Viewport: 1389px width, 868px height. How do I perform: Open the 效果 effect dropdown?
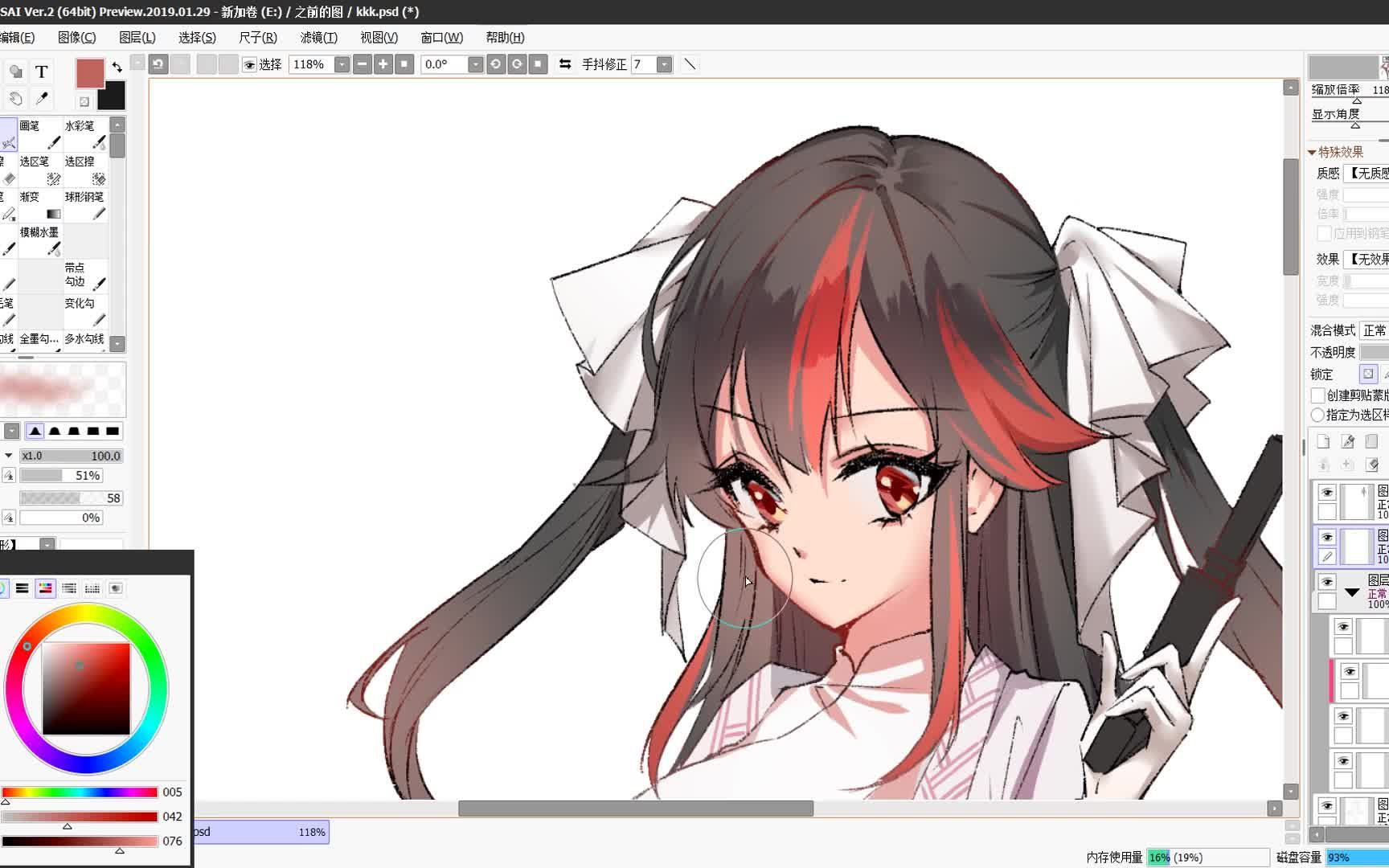(x=1366, y=259)
